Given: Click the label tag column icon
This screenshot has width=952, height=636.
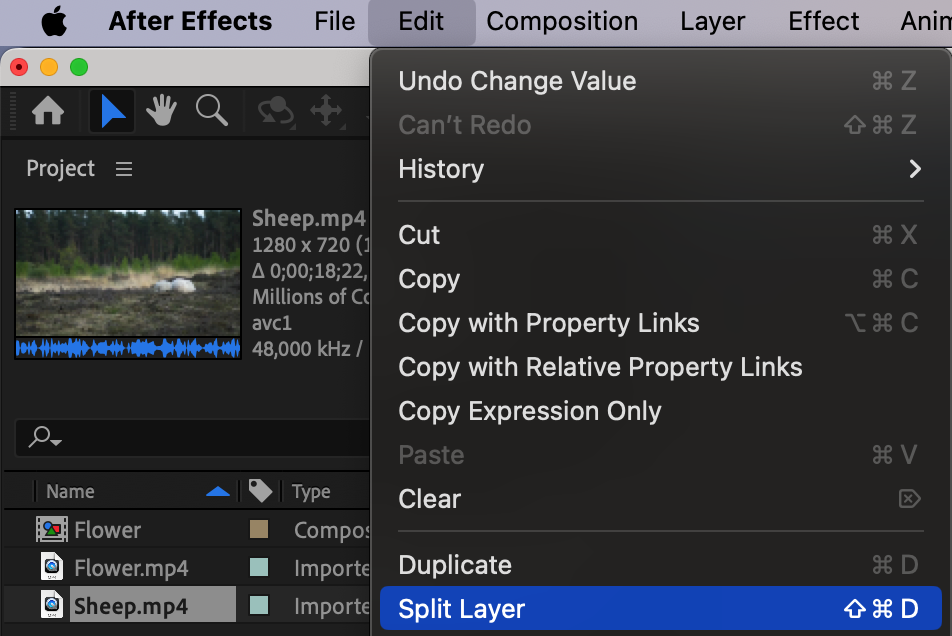Looking at the screenshot, I should 260,491.
